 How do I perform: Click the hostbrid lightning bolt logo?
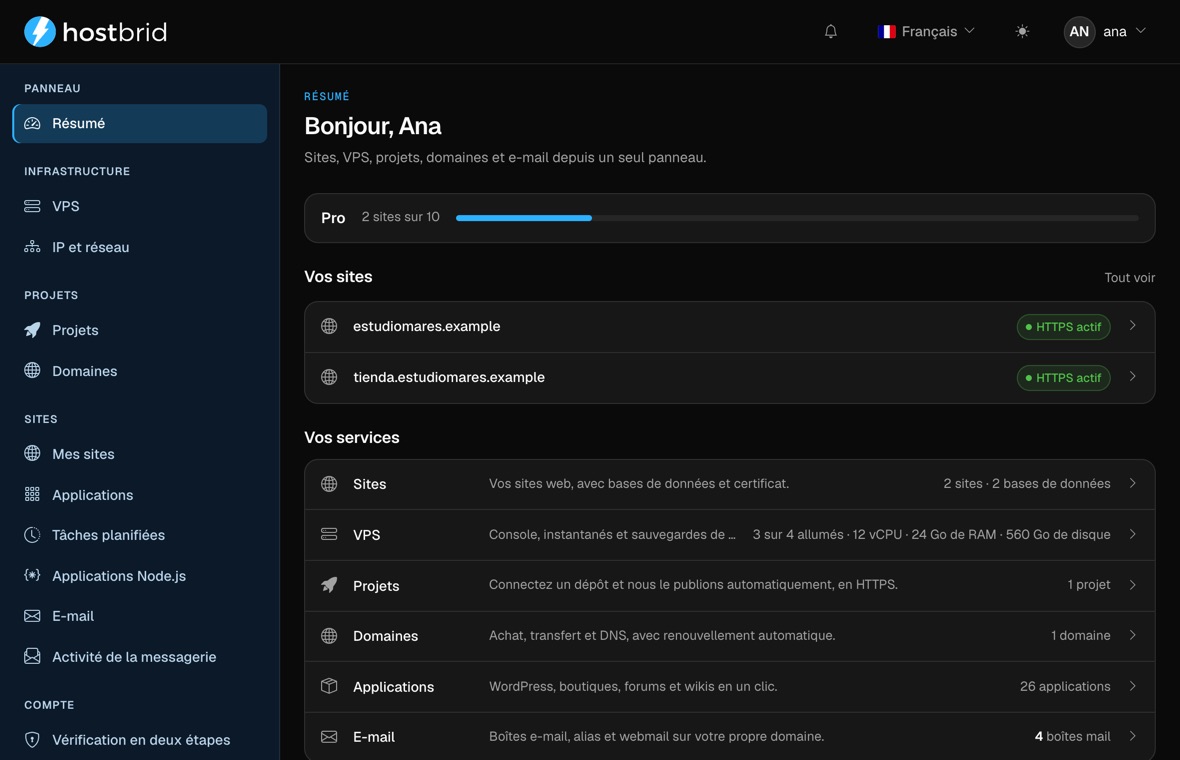(40, 32)
